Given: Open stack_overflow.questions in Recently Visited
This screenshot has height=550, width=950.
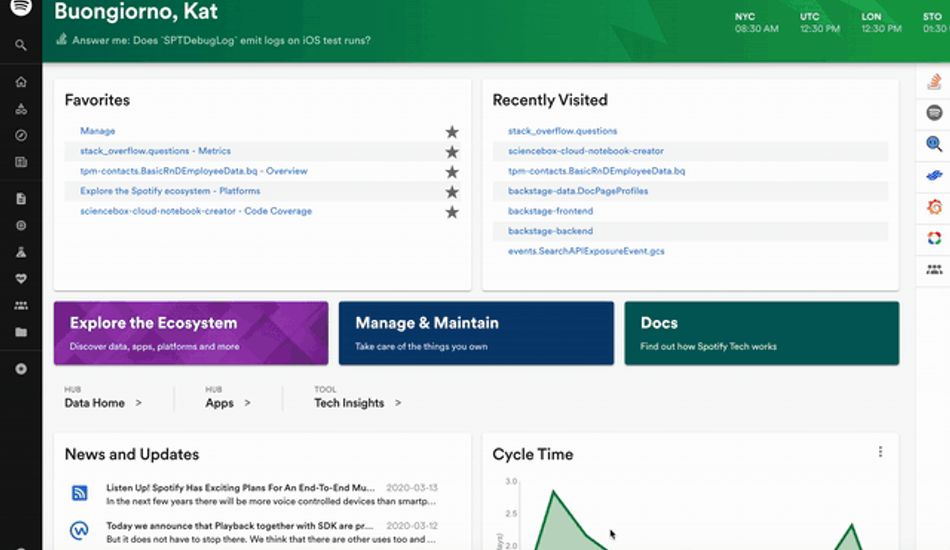Looking at the screenshot, I should point(562,131).
